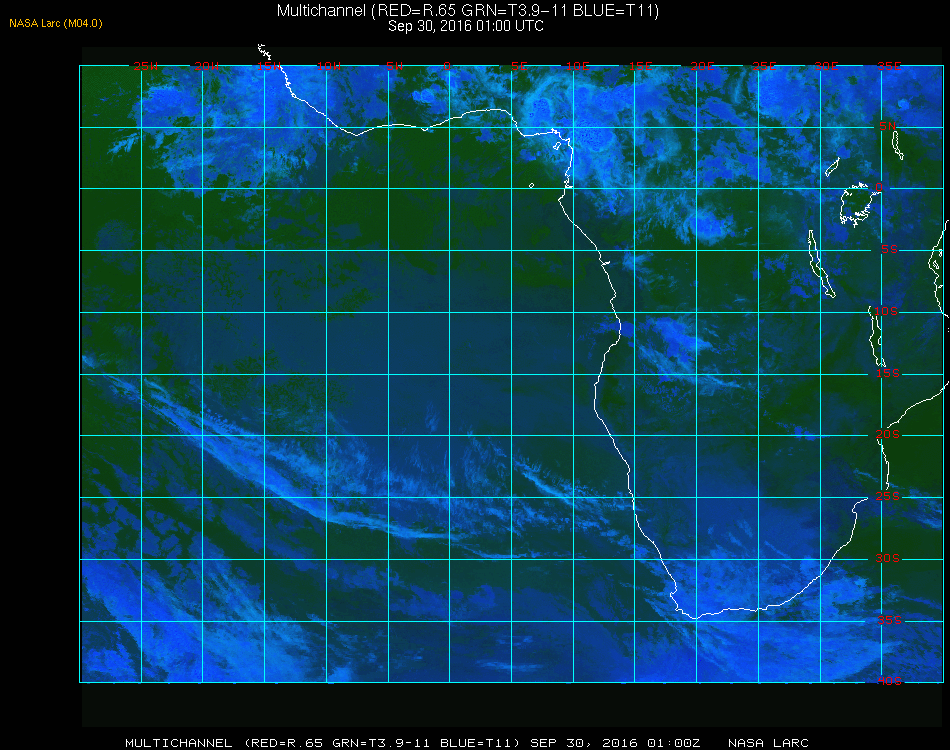Click the Lake Victoria outline on map
This screenshot has height=750, width=950.
(x=856, y=205)
